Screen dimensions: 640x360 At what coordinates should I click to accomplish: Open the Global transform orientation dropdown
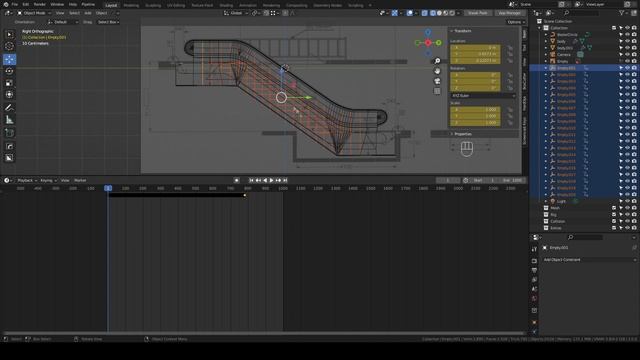click(236, 13)
